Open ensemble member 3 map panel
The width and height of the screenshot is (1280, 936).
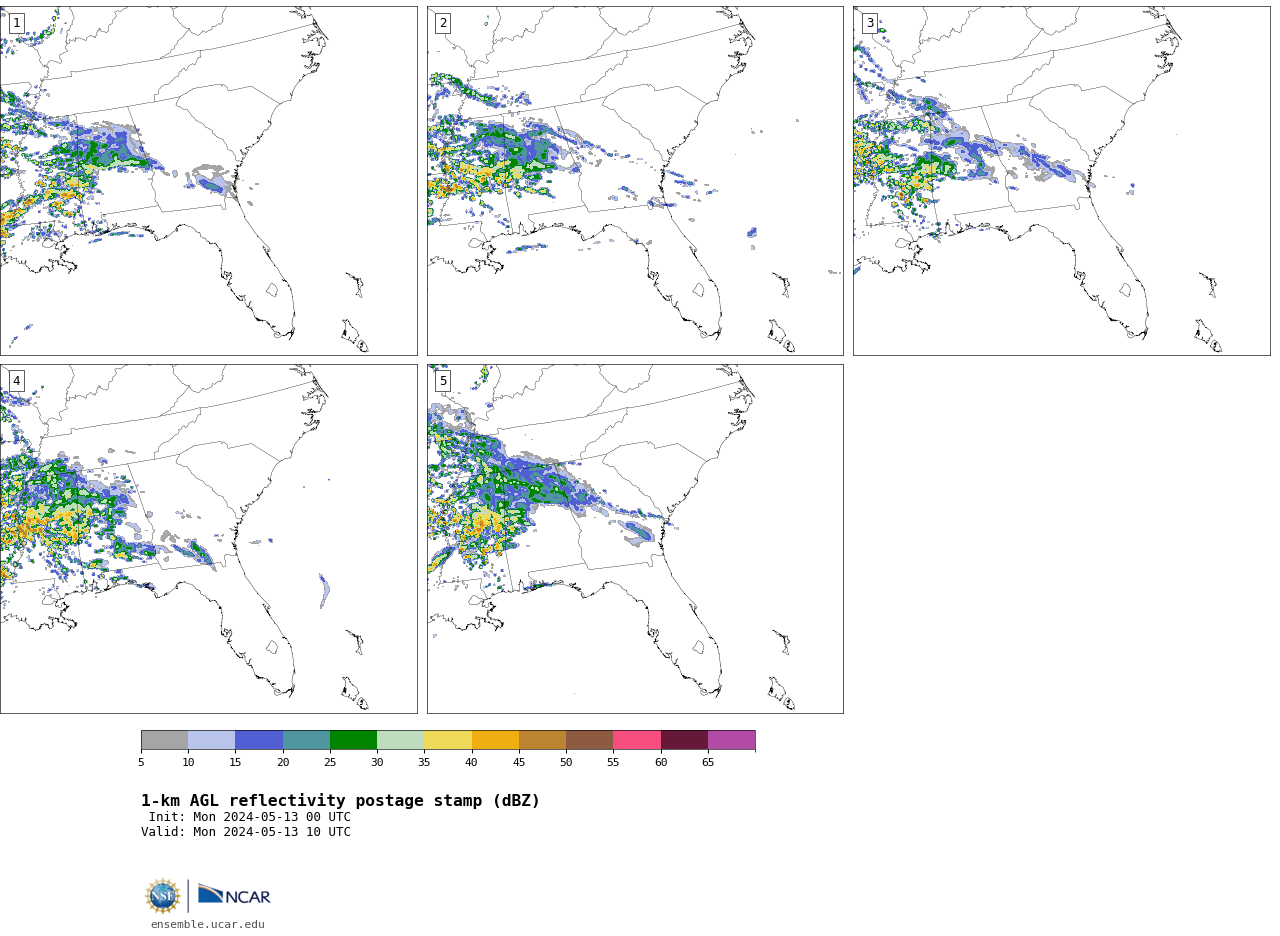pyautogui.click(x=1061, y=181)
